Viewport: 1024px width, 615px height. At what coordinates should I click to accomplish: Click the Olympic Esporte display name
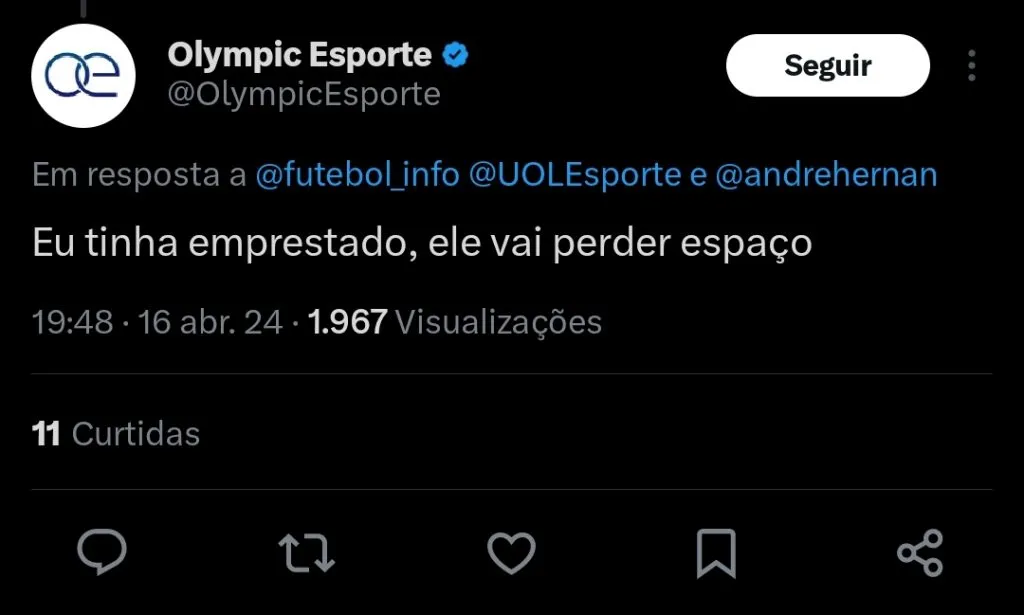click(299, 55)
